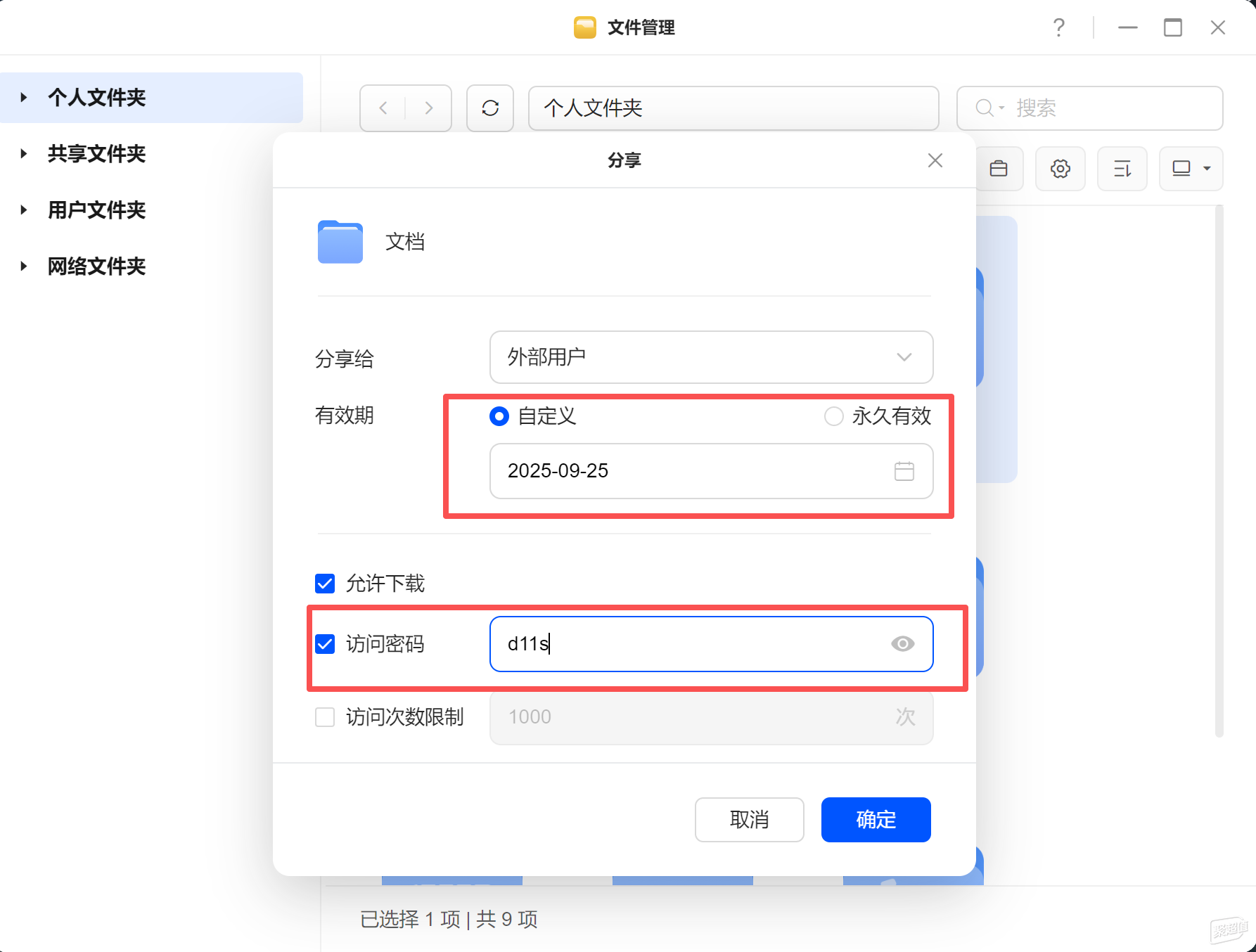The width and height of the screenshot is (1256, 952).
Task: Click the briefcase toolbox icon
Action: tap(998, 169)
